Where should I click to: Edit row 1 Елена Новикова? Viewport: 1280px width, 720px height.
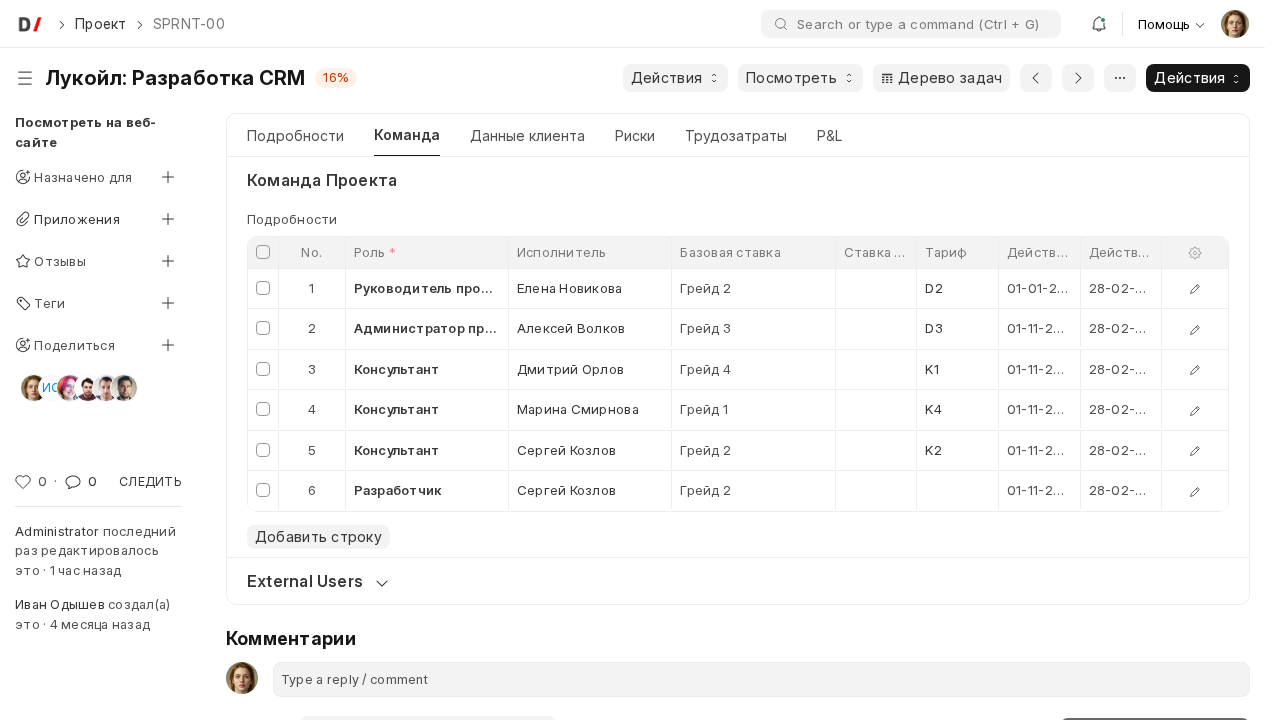click(x=1195, y=289)
